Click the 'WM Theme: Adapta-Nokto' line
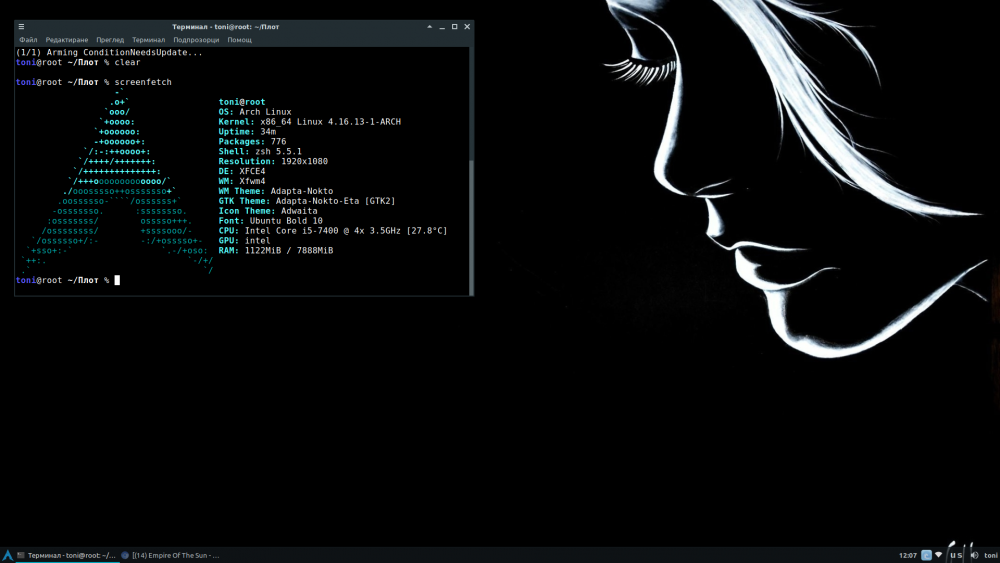 coord(276,191)
